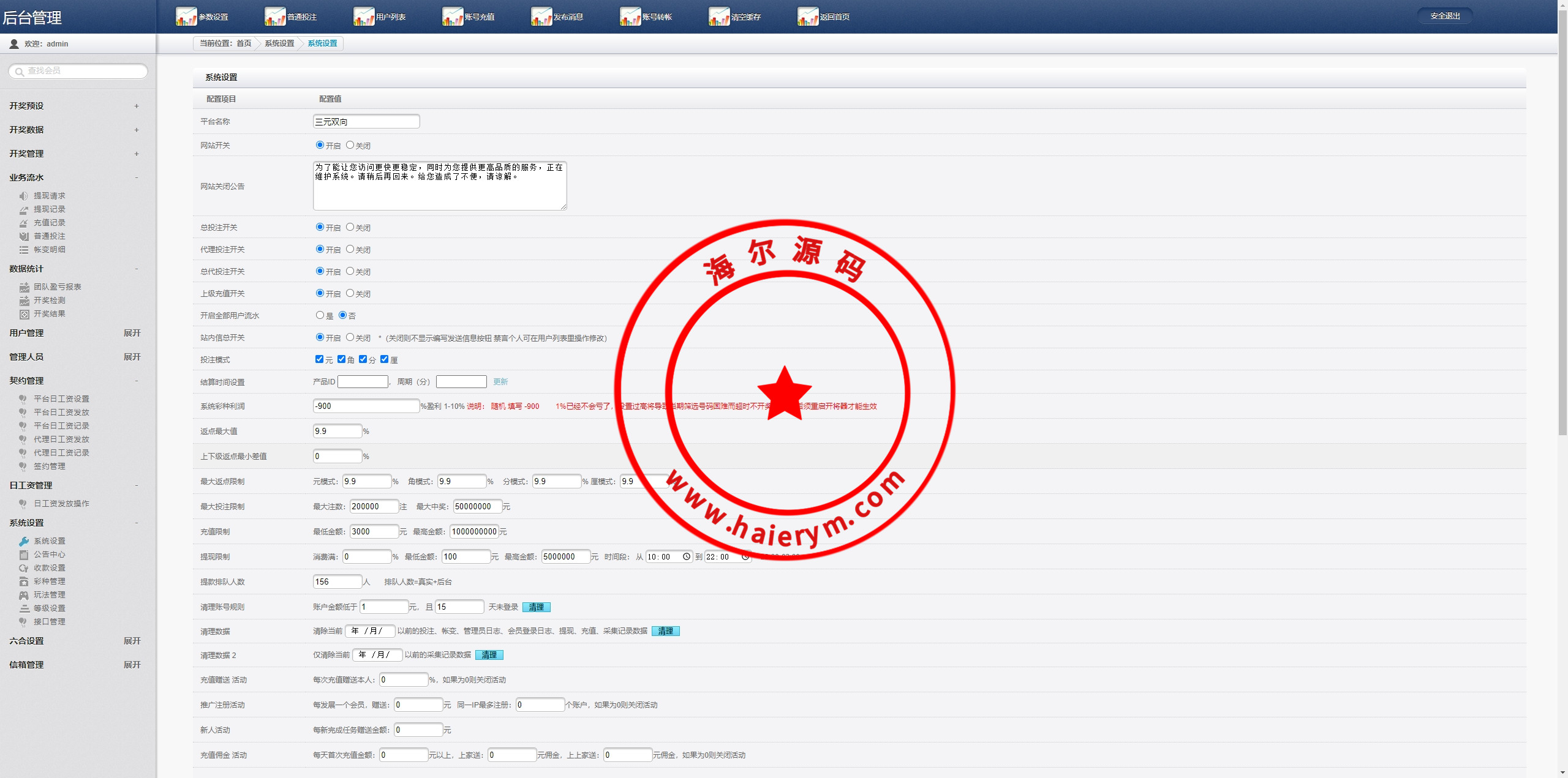Select 关闭 radio for 网站开关
The image size is (1568, 778).
[x=350, y=145]
